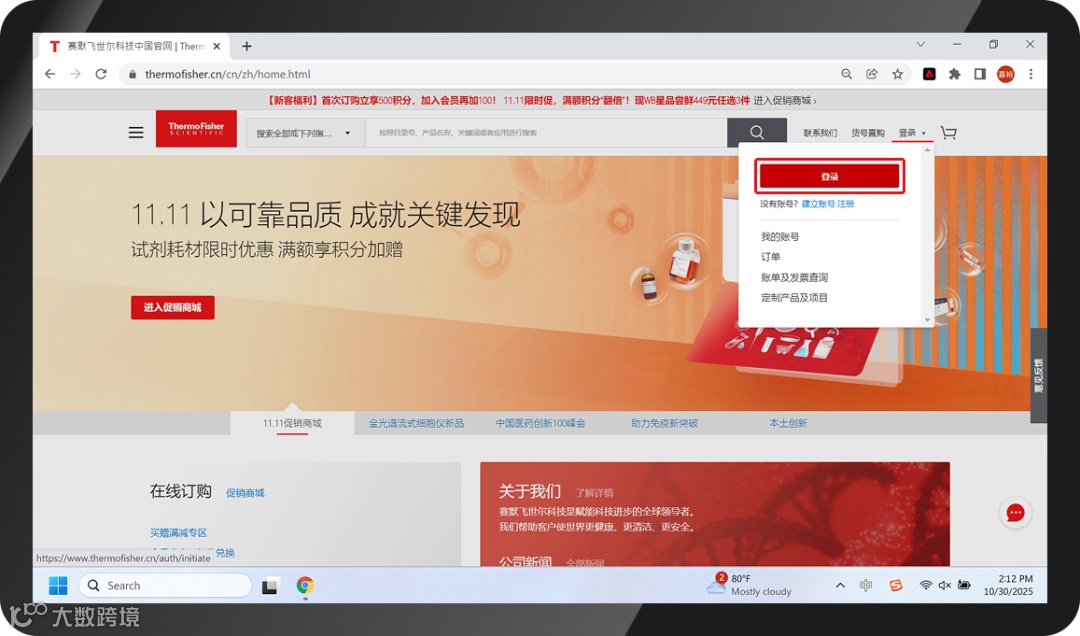This screenshot has height=636, width=1080.
Task: Open the hamburger menu icon
Action: 136,133
